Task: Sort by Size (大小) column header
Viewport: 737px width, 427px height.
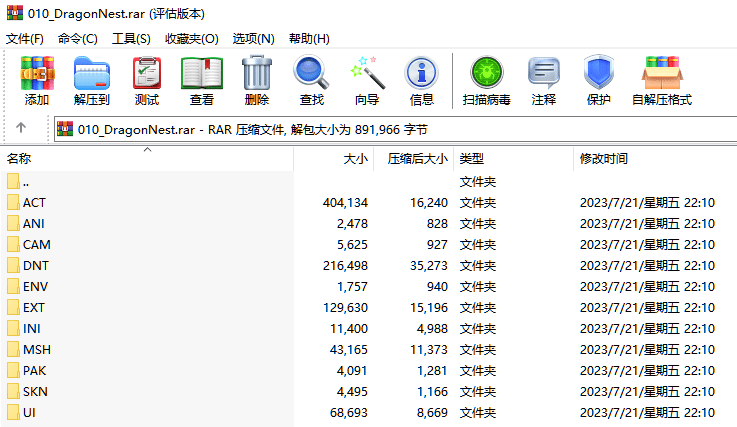Action: coord(334,159)
